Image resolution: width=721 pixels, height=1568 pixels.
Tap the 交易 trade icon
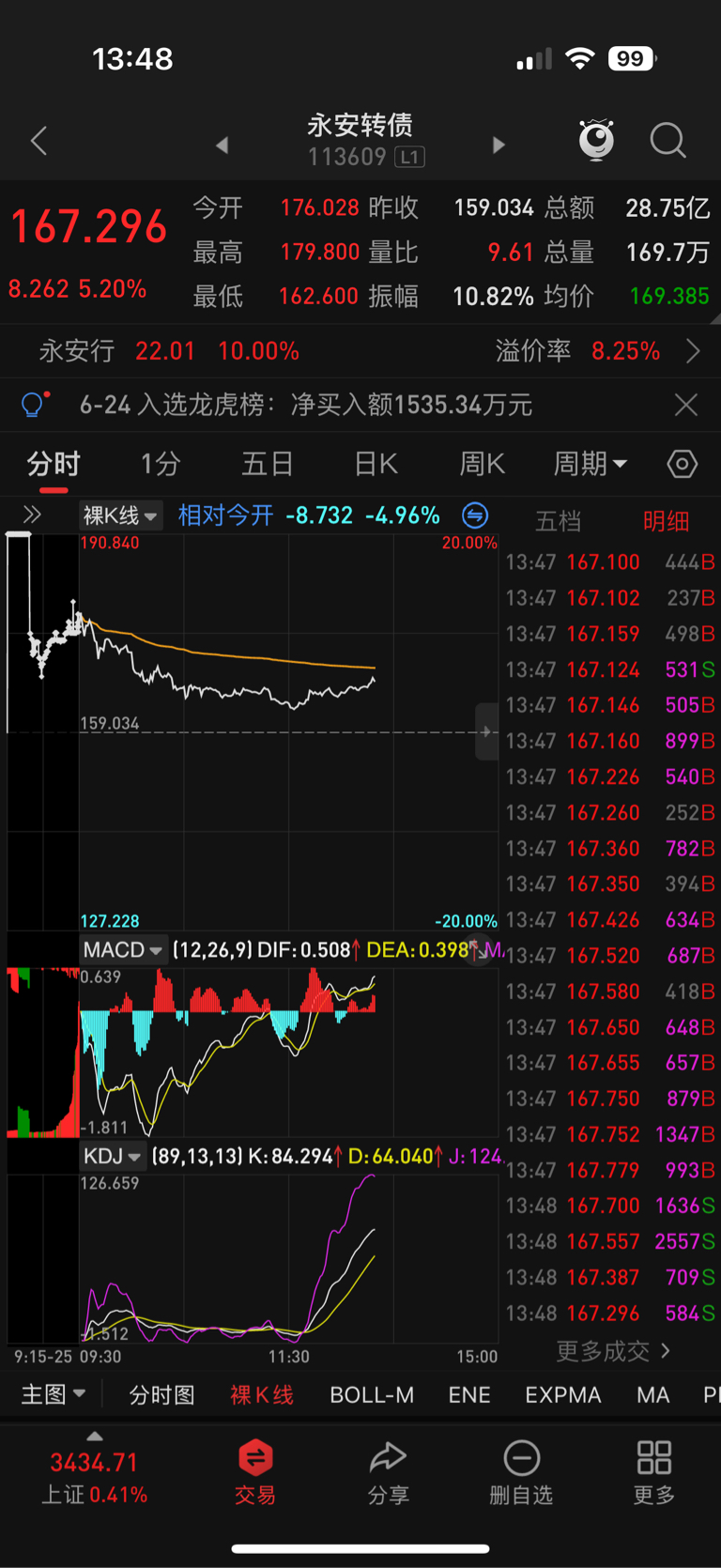click(255, 1470)
